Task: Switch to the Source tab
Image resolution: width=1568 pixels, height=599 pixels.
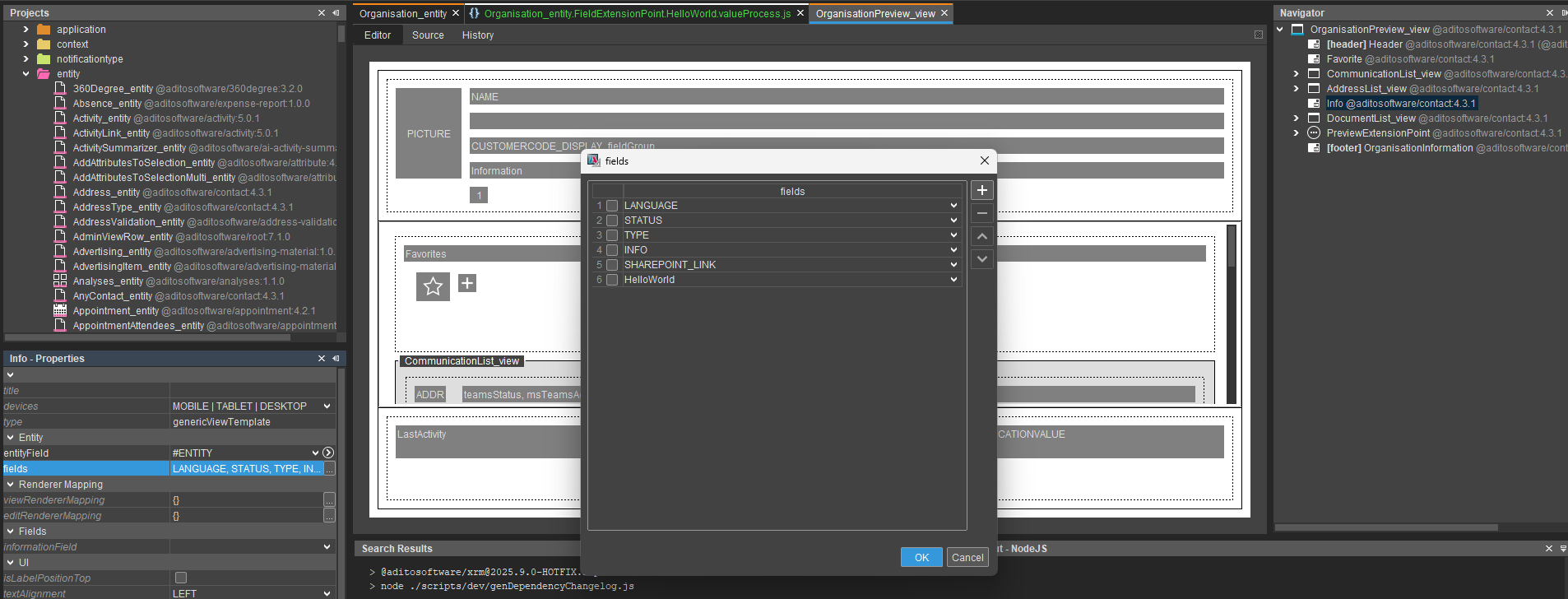Action: click(428, 35)
